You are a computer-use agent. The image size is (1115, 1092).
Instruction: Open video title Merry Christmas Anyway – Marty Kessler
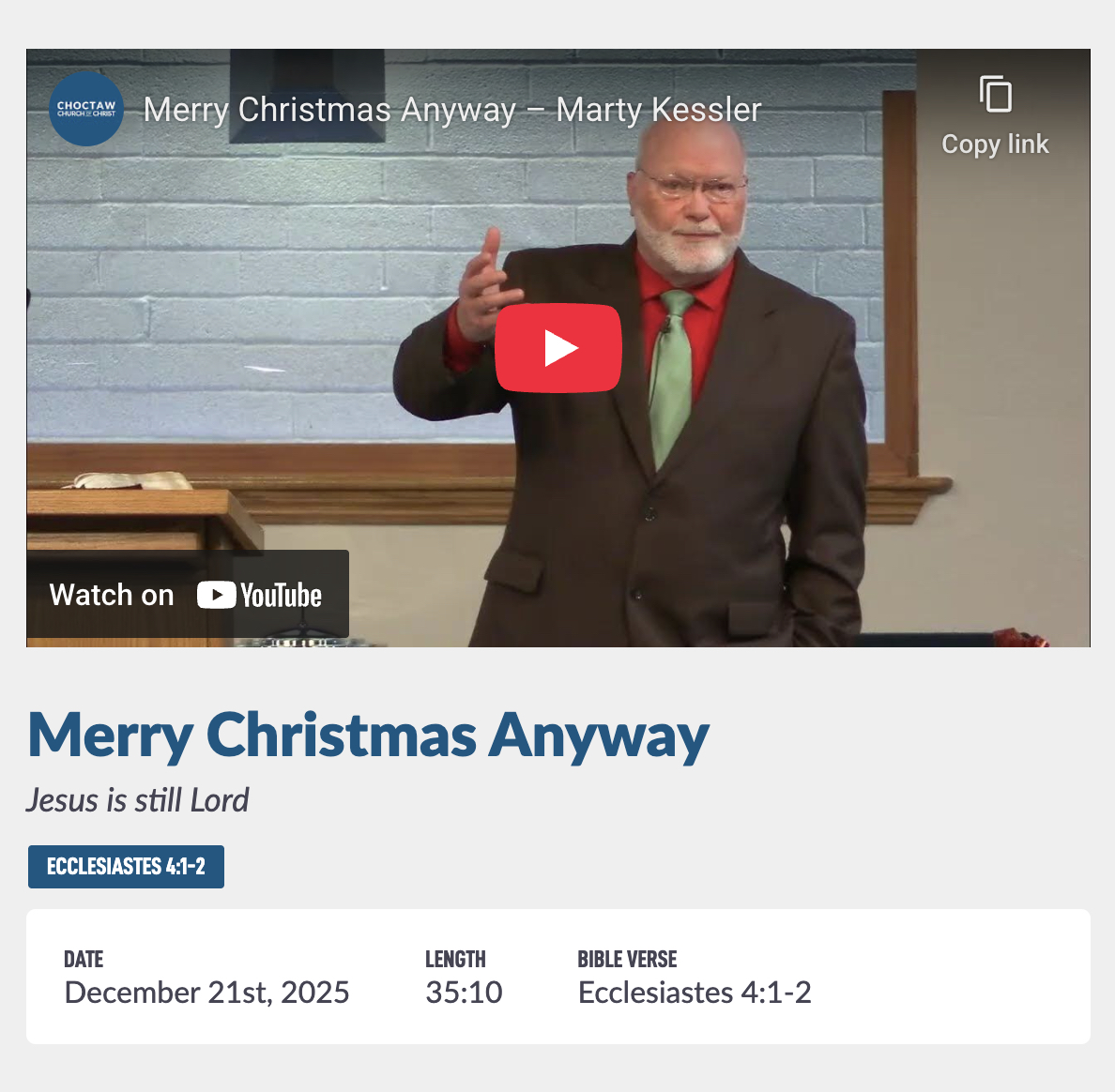click(x=452, y=110)
